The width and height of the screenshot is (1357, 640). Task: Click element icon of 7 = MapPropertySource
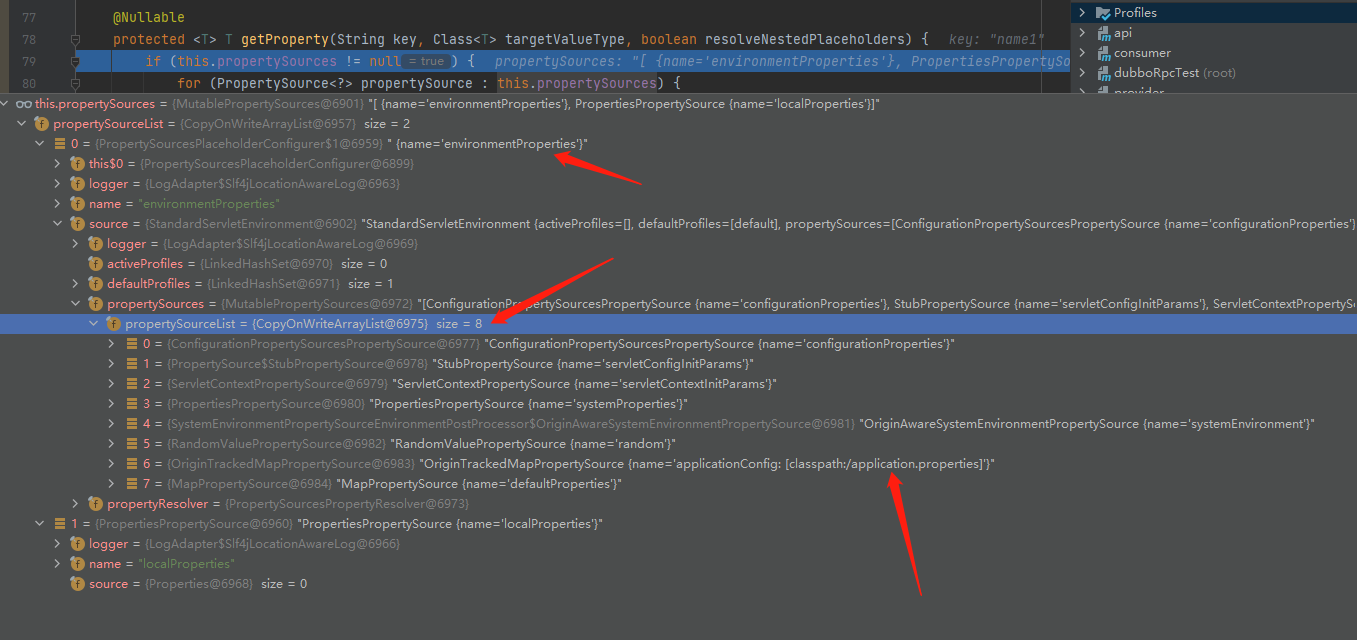coord(131,484)
